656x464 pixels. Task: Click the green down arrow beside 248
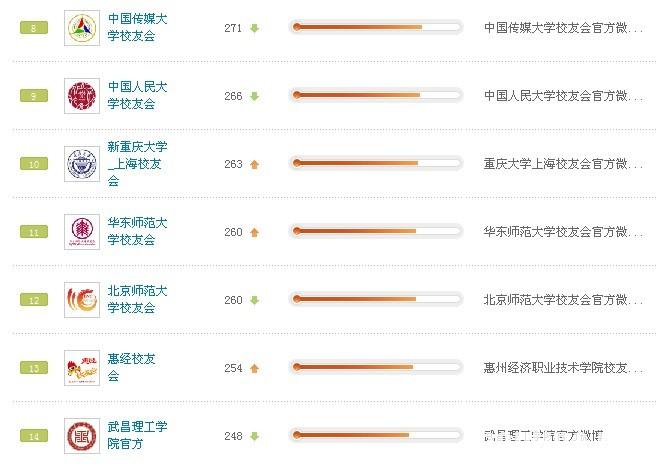tap(254, 436)
